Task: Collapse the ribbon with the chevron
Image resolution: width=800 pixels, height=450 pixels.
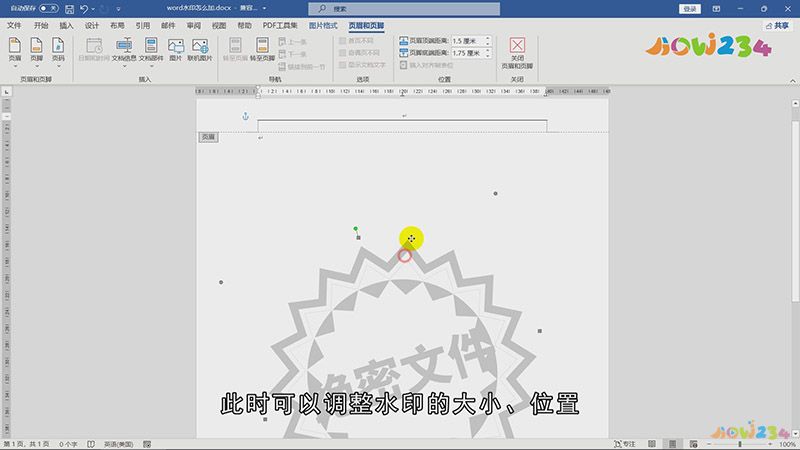Action: tap(792, 81)
